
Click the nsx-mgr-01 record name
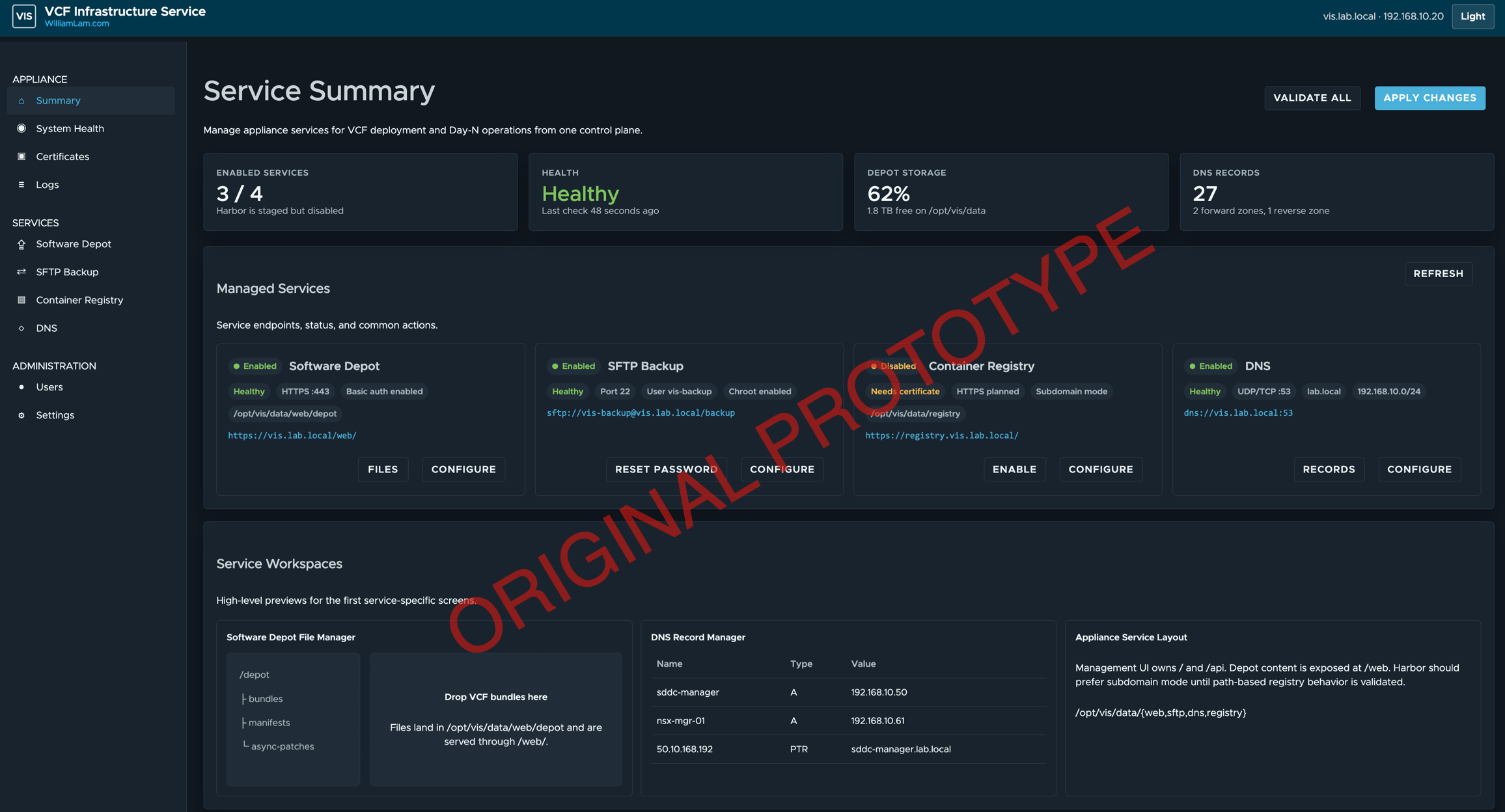(x=680, y=721)
